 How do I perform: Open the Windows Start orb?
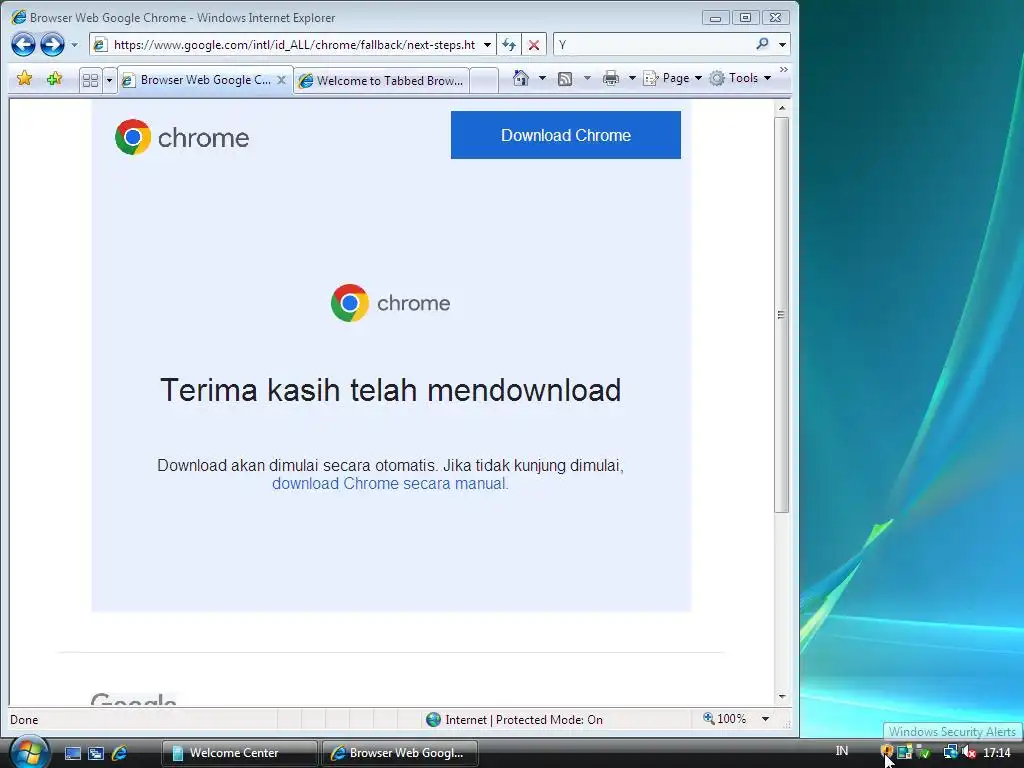click(27, 753)
